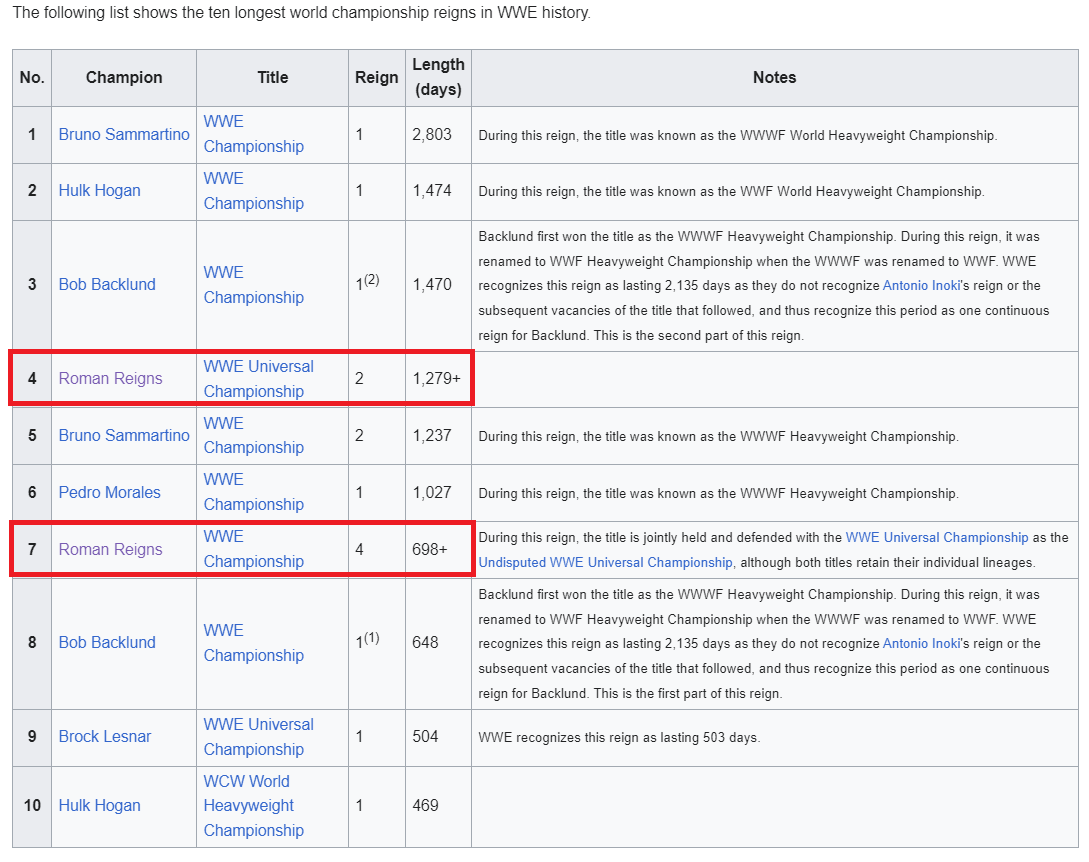Open Brock Lesnar's WWE Universal Championship title link

click(258, 736)
